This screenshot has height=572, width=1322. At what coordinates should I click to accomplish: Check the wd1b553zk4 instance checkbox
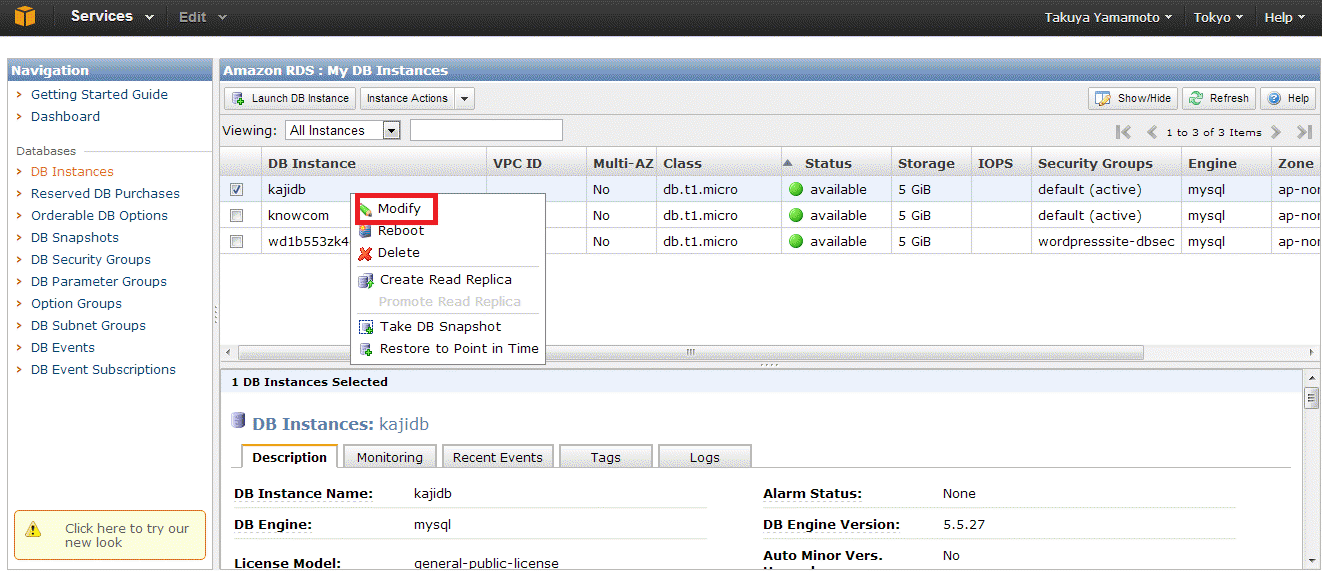pos(236,241)
